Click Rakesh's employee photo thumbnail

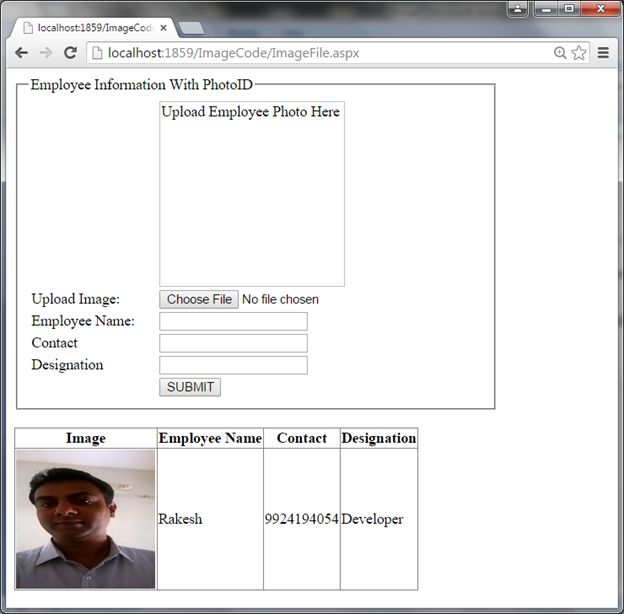click(x=86, y=519)
